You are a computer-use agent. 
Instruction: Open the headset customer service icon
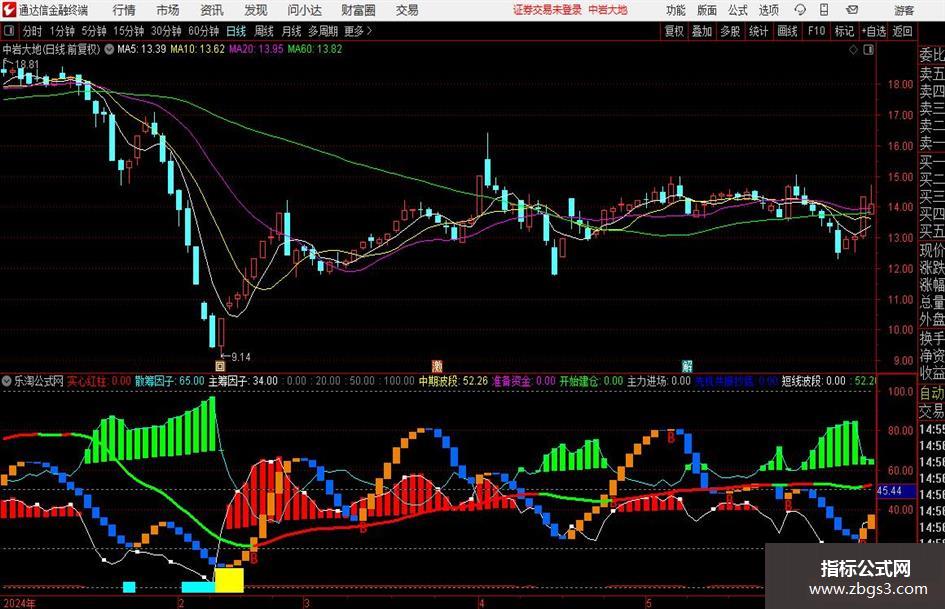tap(800, 10)
